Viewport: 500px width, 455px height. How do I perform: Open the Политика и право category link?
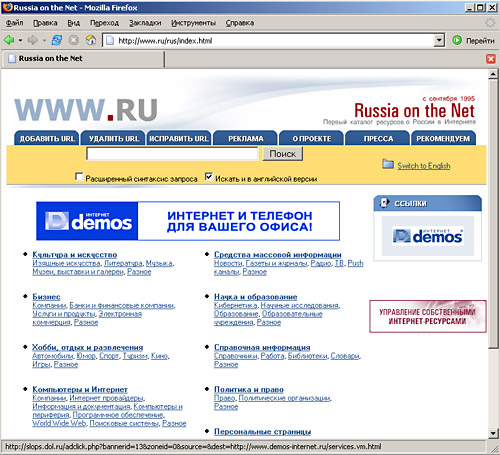pos(249,389)
